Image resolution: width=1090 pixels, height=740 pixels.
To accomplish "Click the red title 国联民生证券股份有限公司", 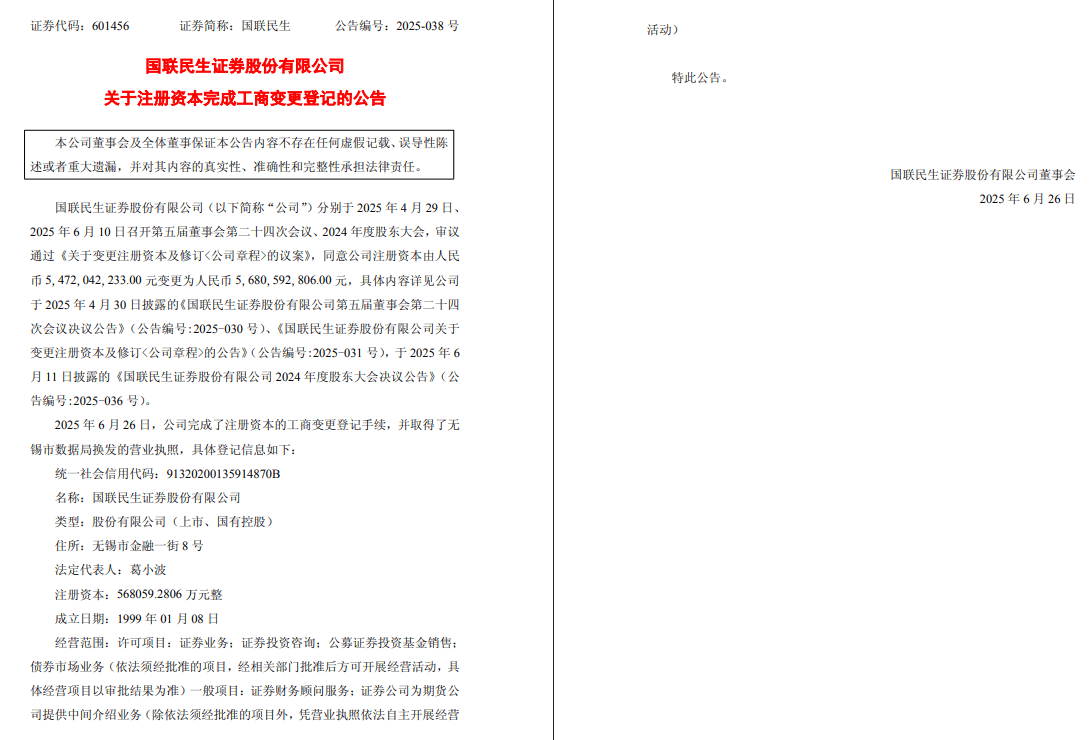I will (x=245, y=66).
